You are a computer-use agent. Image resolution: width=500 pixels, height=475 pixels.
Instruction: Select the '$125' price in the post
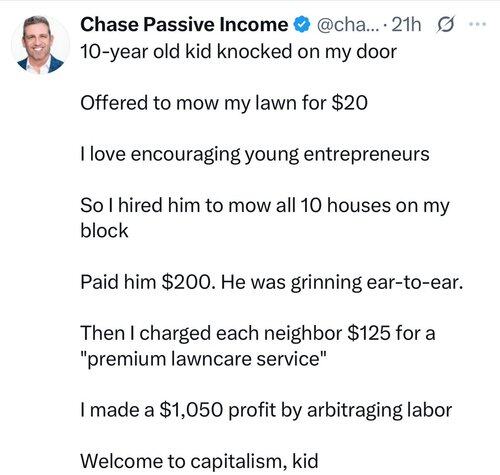(369, 333)
